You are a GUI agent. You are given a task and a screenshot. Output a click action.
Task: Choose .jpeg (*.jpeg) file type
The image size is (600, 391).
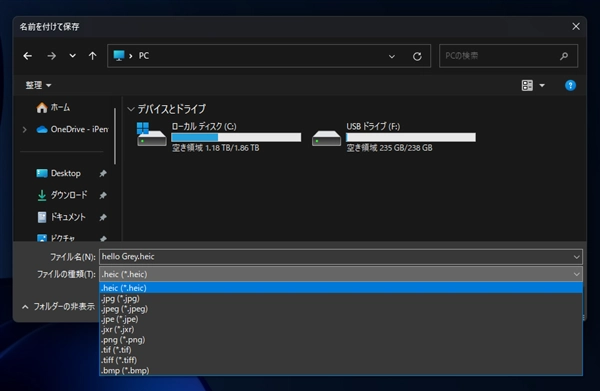pyautogui.click(x=341, y=309)
